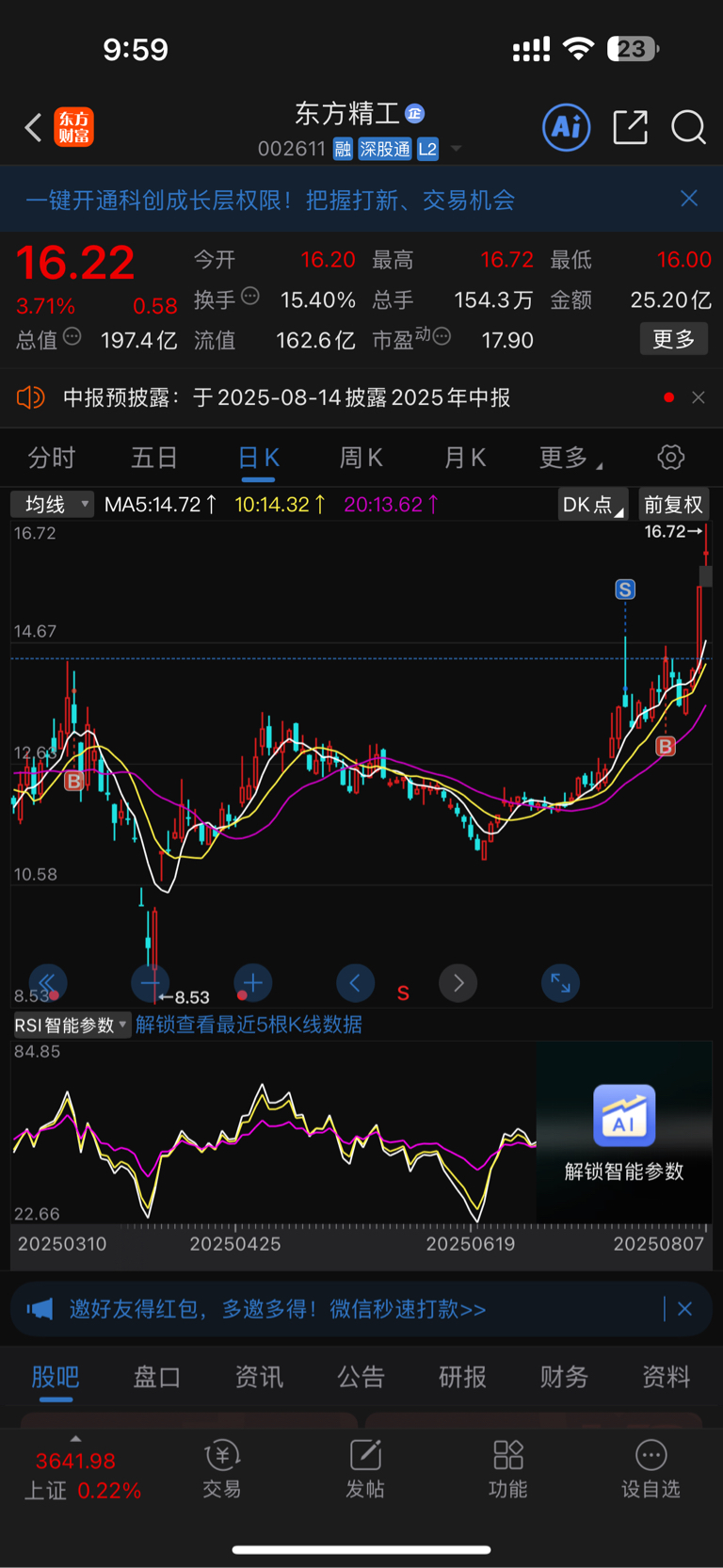This screenshot has width=723, height=1568.
Task: Select the 股吧 tab
Action: (x=55, y=1377)
